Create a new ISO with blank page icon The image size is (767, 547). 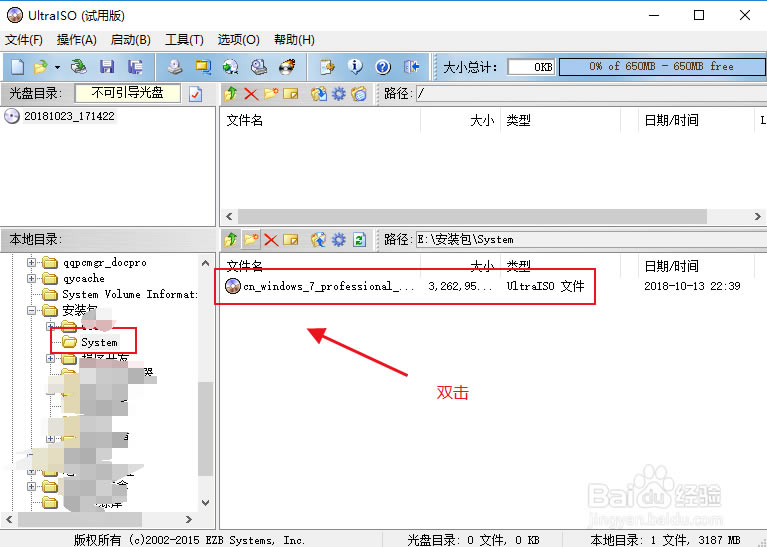click(x=18, y=67)
